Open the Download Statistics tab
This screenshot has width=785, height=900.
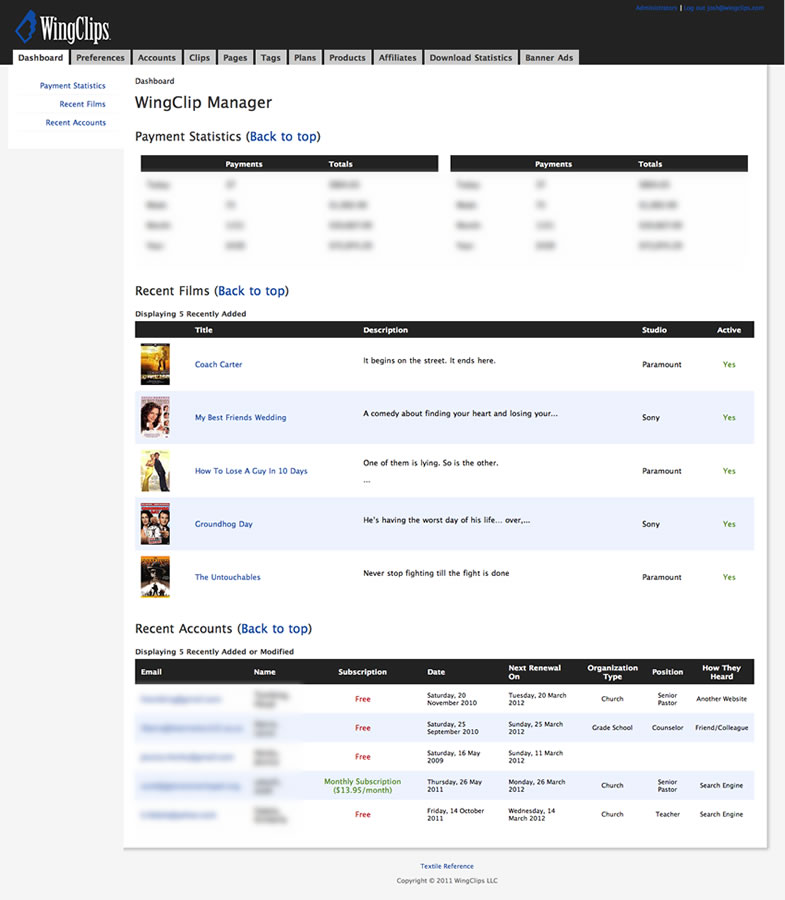[x=470, y=58]
